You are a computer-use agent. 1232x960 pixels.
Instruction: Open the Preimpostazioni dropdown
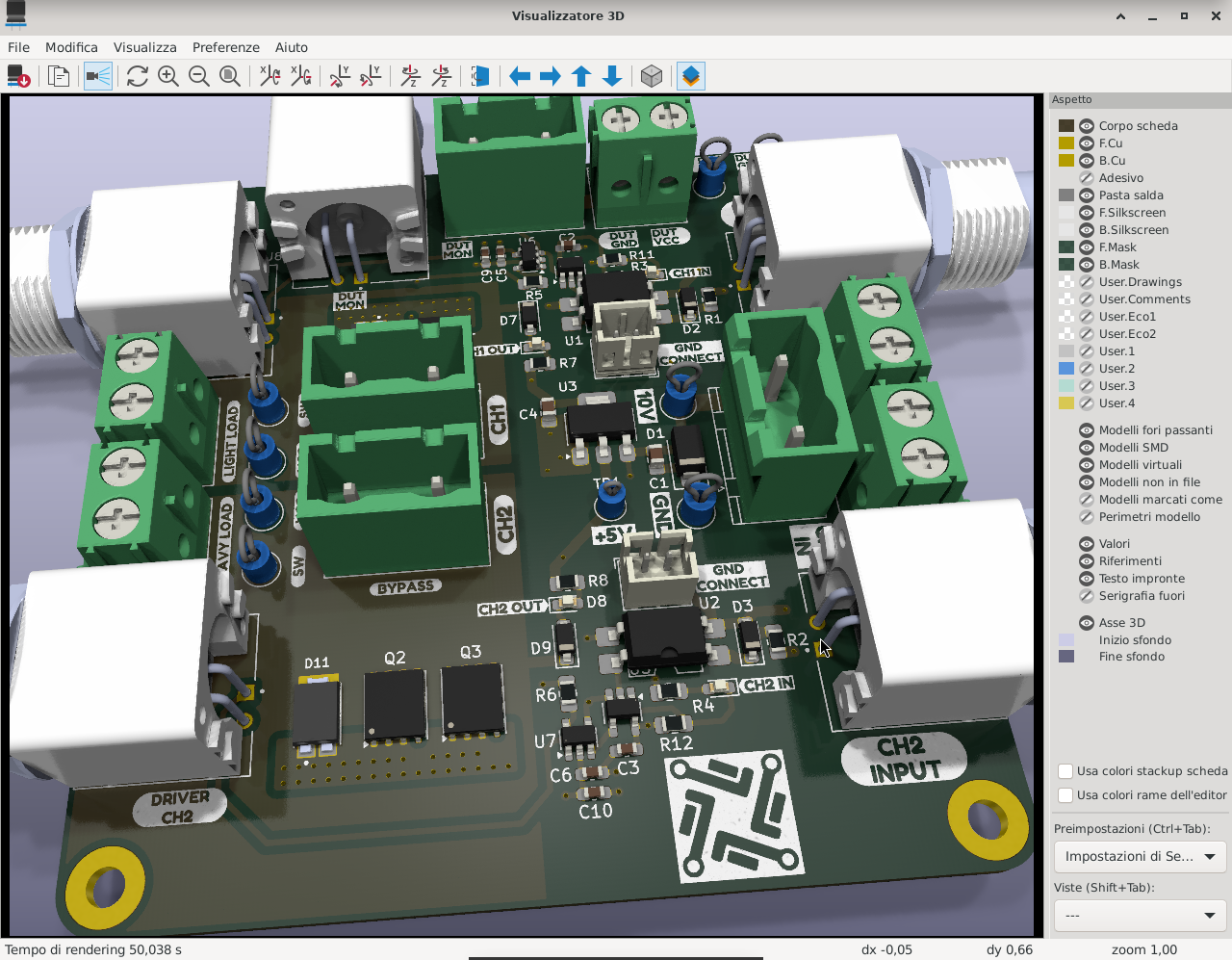pyautogui.click(x=1140, y=856)
